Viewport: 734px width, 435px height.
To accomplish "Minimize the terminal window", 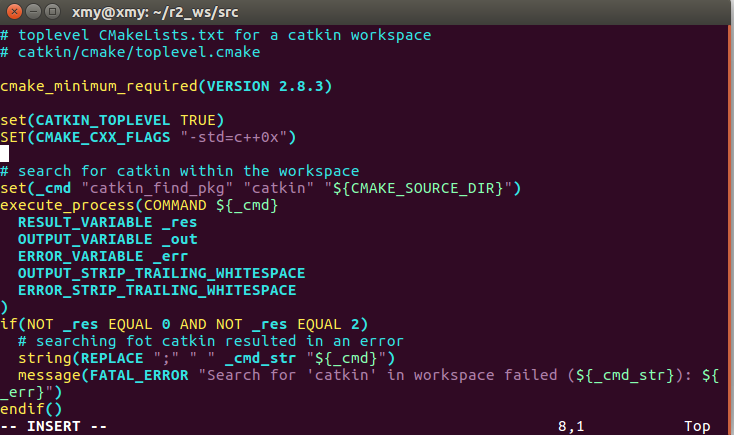I will tap(33, 11).
